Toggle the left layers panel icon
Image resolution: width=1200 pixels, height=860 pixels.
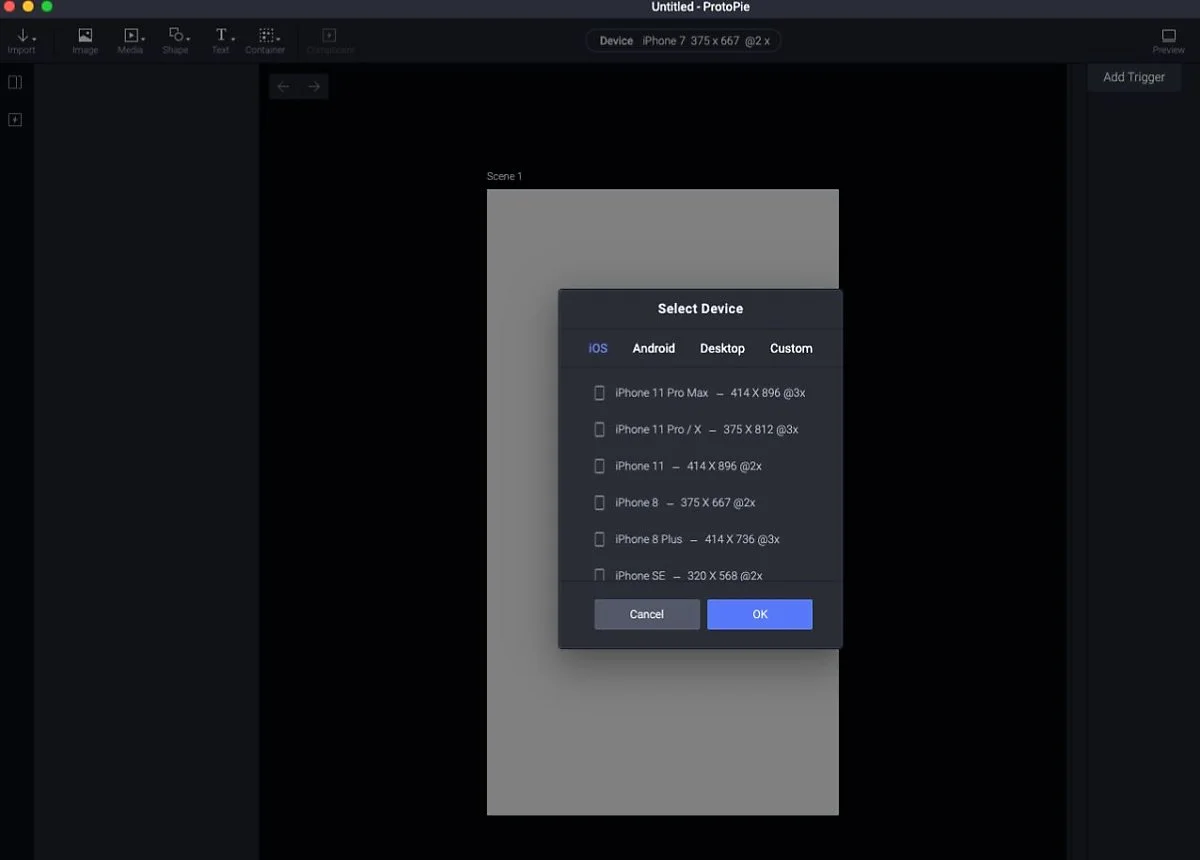pyautogui.click(x=15, y=82)
